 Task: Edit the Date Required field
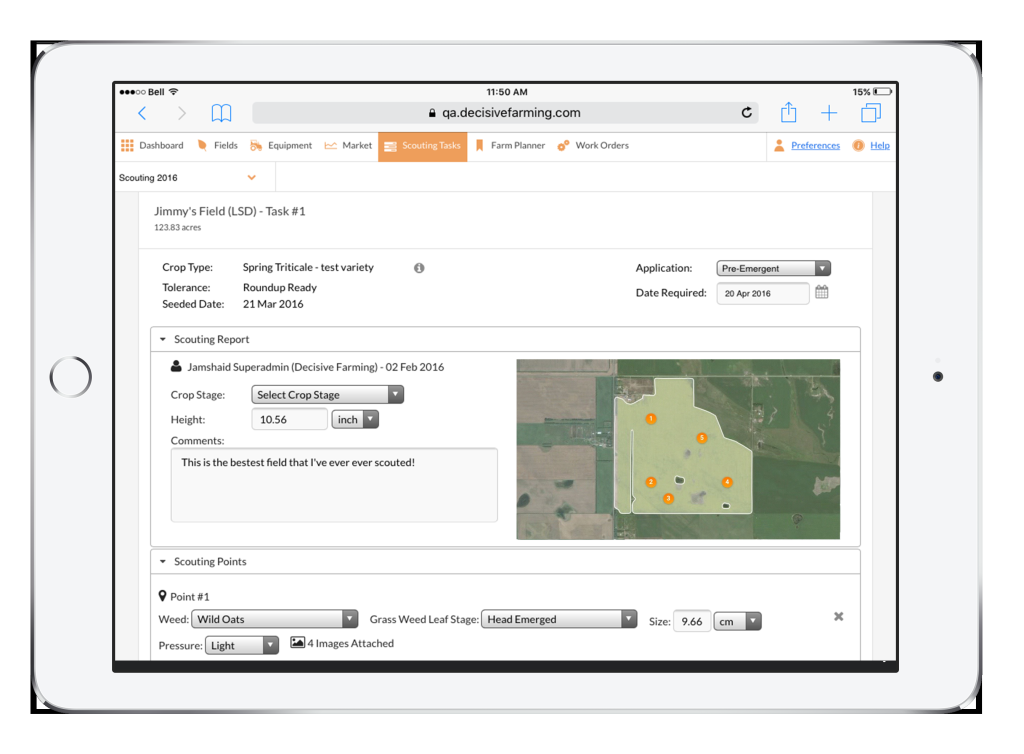coord(763,293)
